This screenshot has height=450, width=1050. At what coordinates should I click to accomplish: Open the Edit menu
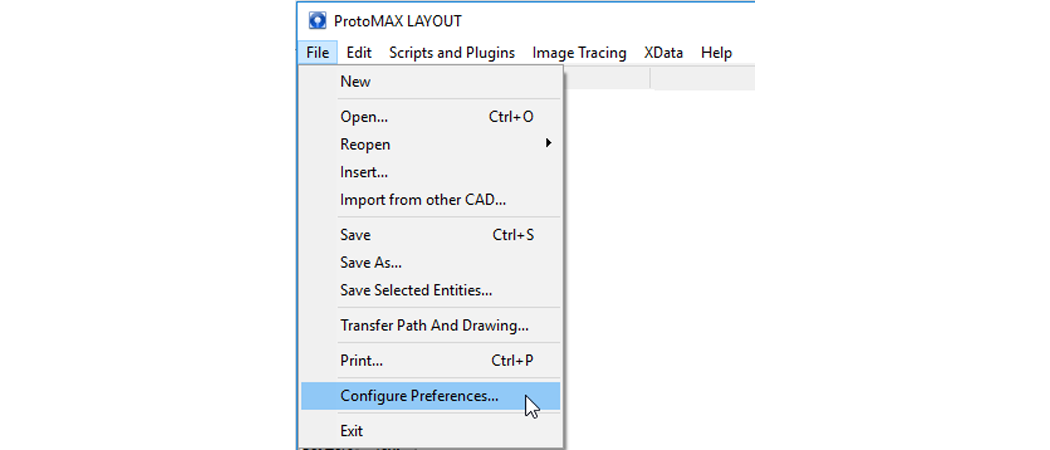point(359,52)
